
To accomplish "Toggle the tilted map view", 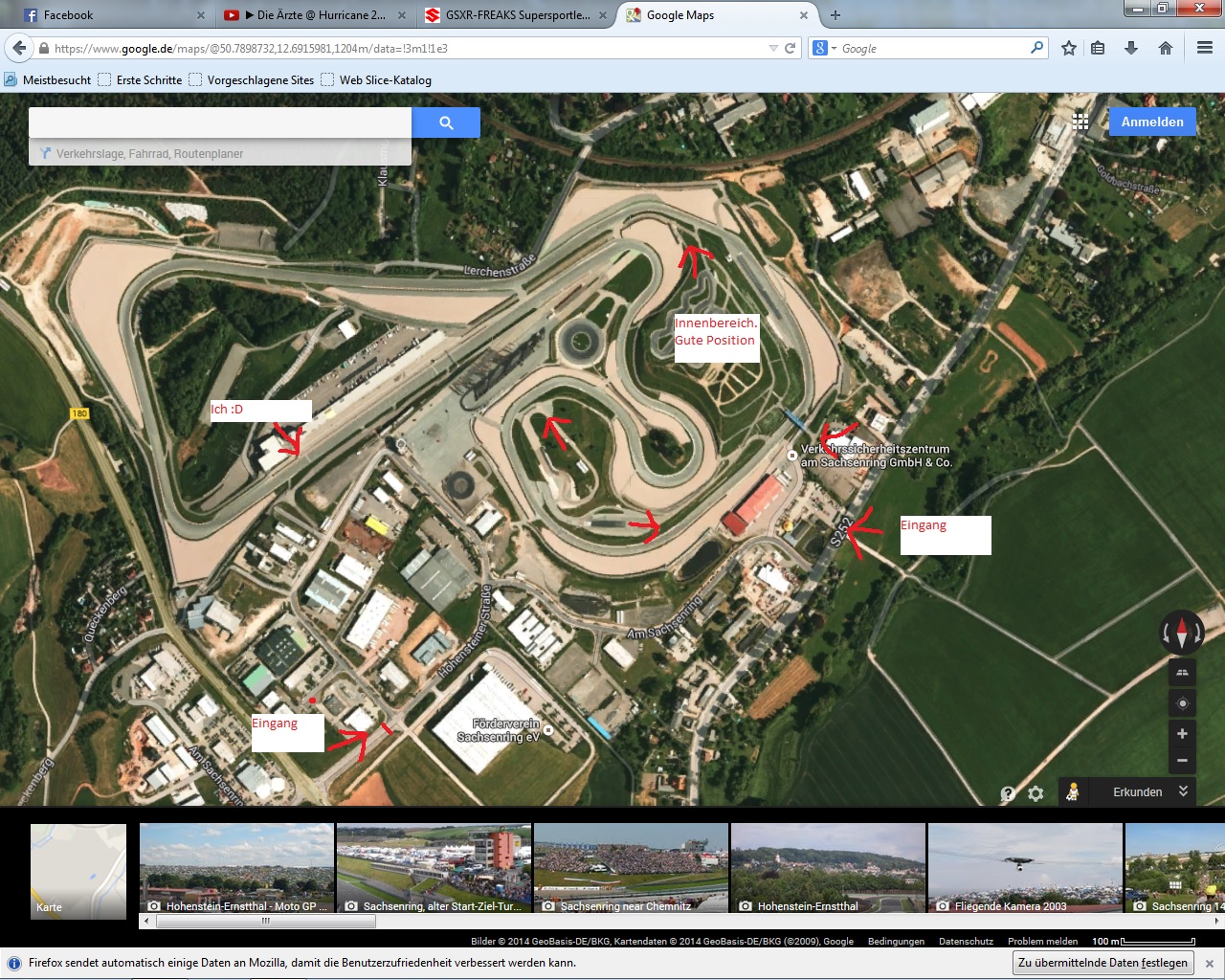I will point(1182,672).
